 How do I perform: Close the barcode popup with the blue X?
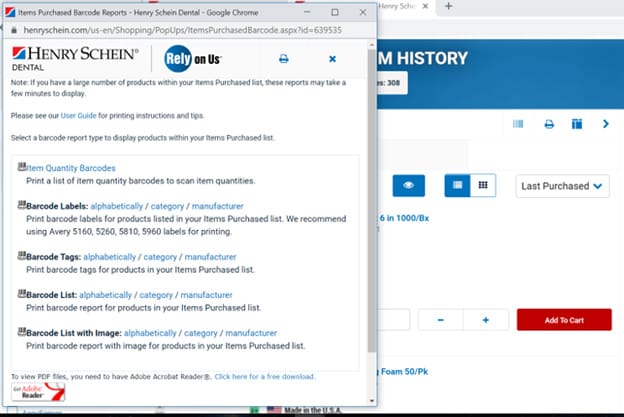pos(332,59)
